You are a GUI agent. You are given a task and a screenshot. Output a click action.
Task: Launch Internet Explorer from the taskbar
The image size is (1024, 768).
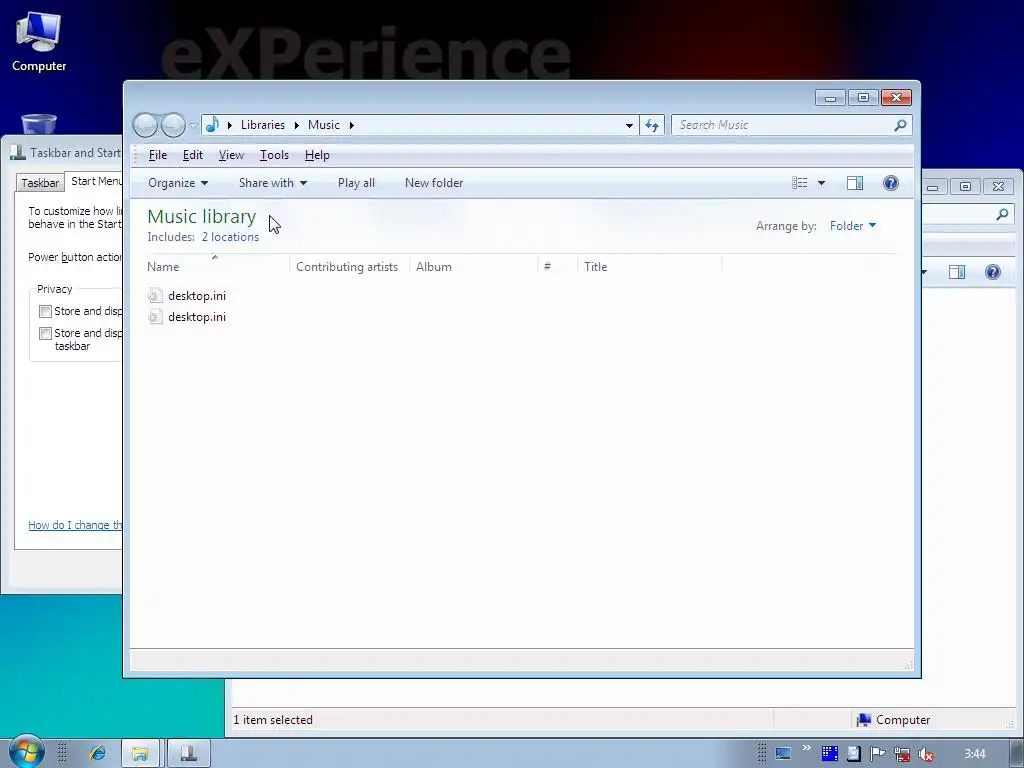[97, 753]
